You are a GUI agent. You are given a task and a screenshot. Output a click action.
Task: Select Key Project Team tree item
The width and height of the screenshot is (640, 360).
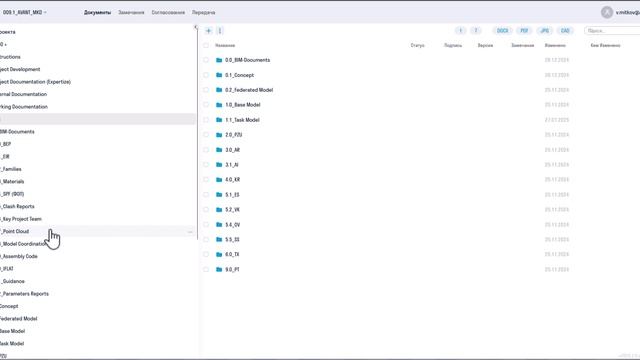[21, 219]
